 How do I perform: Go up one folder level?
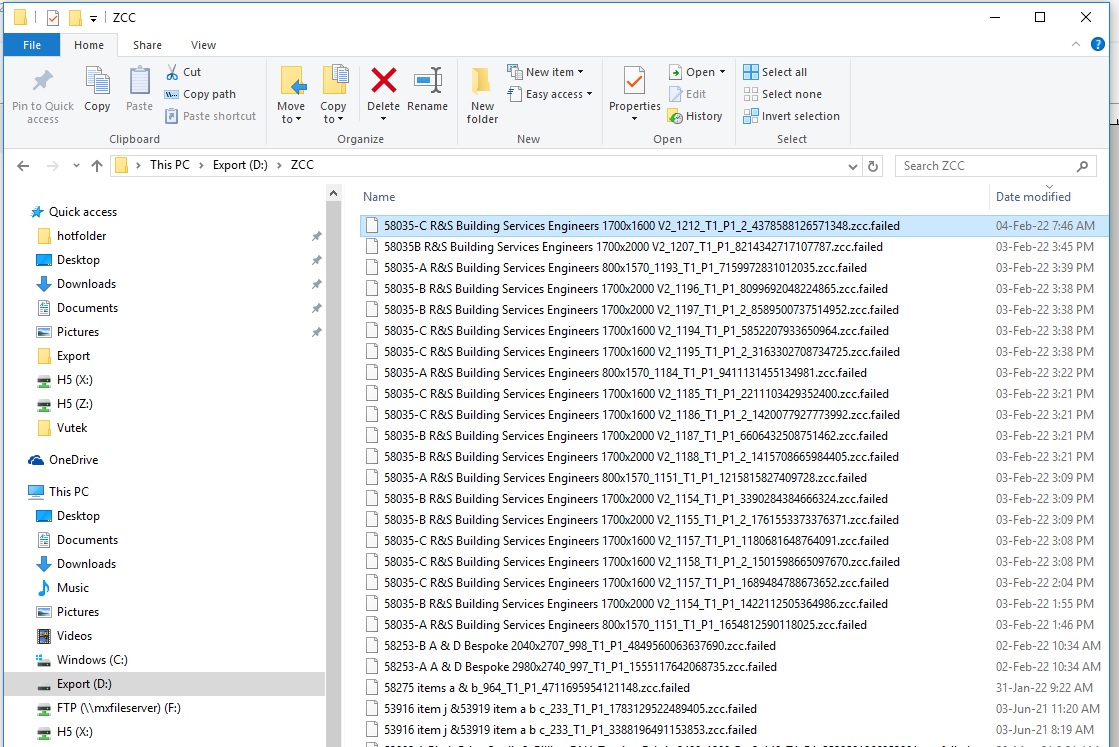[97, 166]
